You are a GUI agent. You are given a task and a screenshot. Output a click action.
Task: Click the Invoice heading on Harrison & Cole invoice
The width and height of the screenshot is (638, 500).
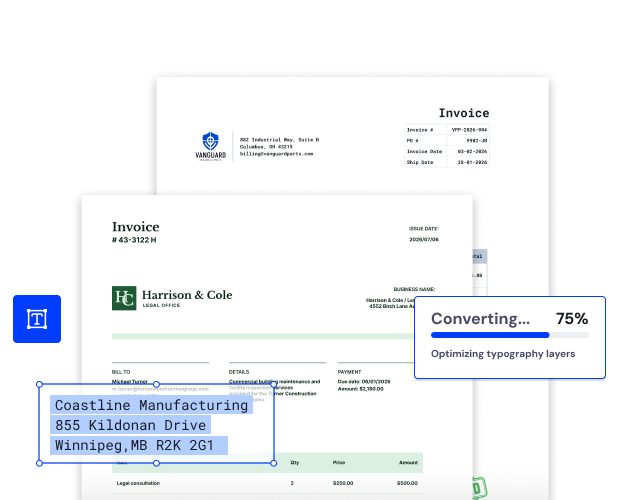[x=135, y=227]
